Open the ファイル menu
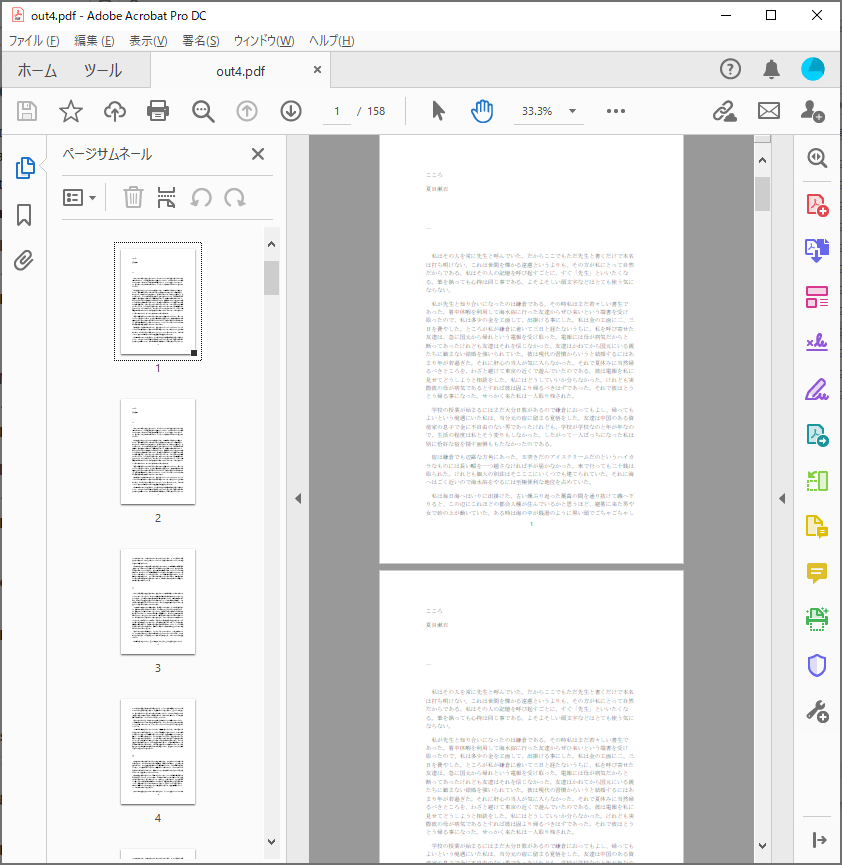 [34, 41]
